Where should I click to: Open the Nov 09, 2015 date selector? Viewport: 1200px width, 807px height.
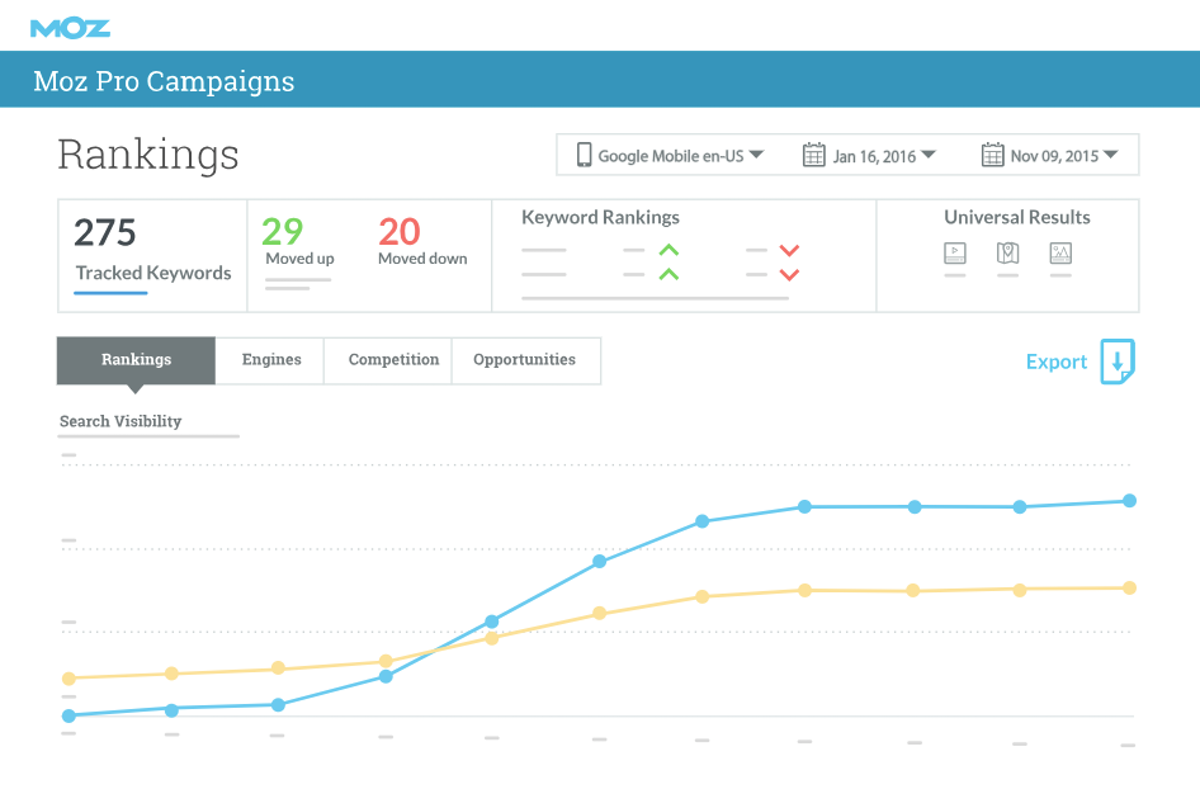click(1113, 154)
